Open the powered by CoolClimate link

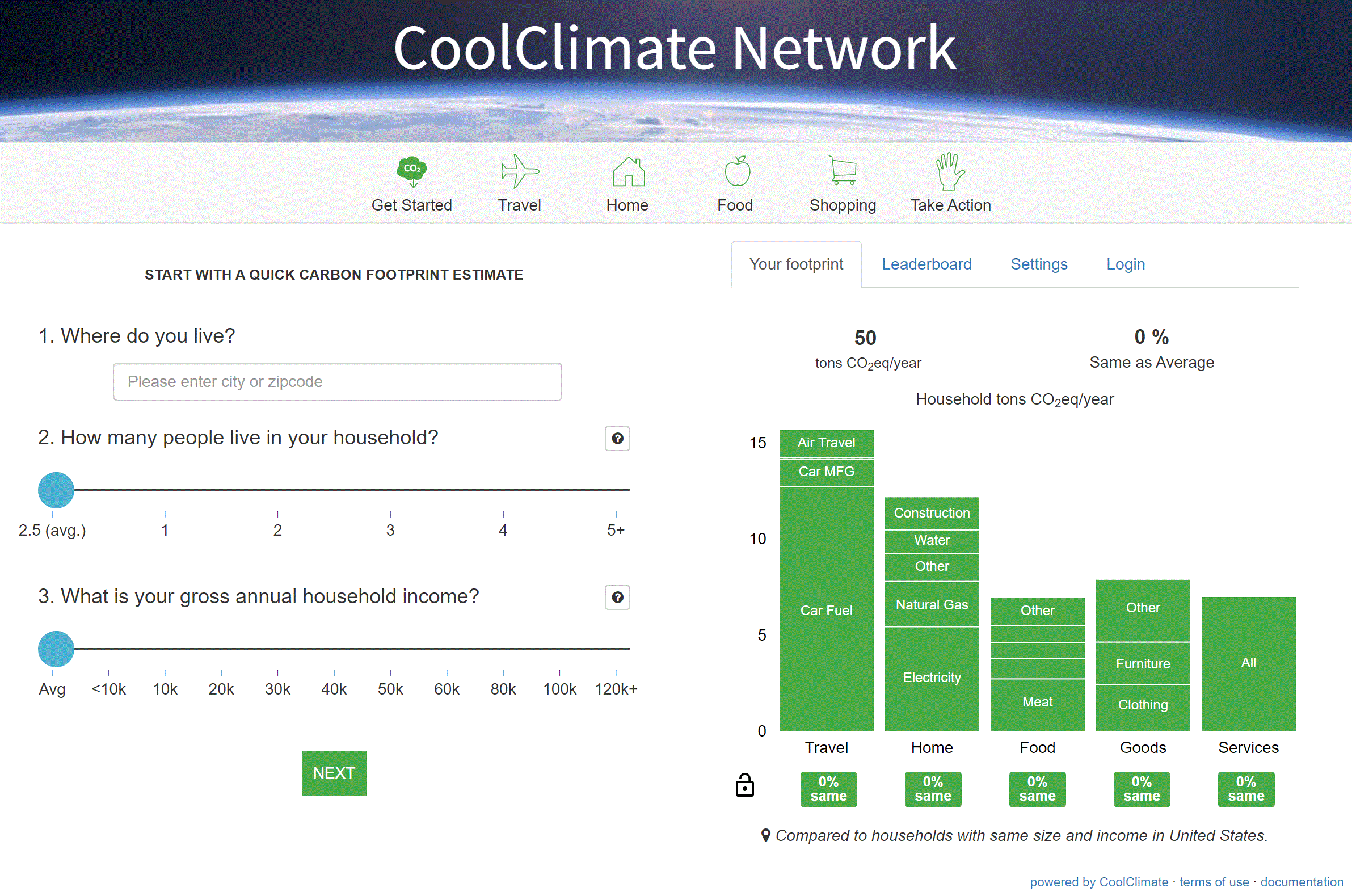[x=1099, y=882]
